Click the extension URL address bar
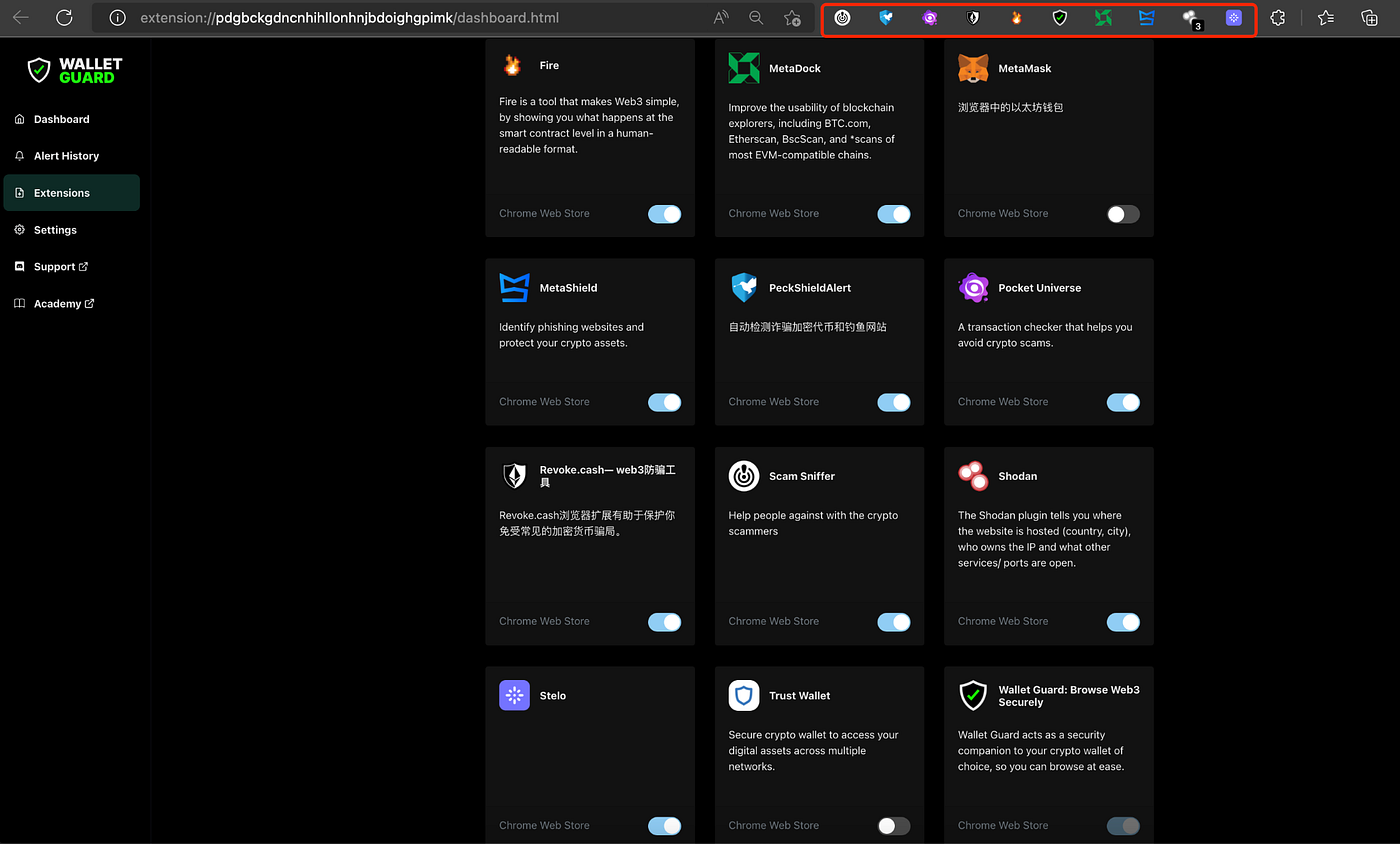The height and width of the screenshot is (844, 1400). 400,18
